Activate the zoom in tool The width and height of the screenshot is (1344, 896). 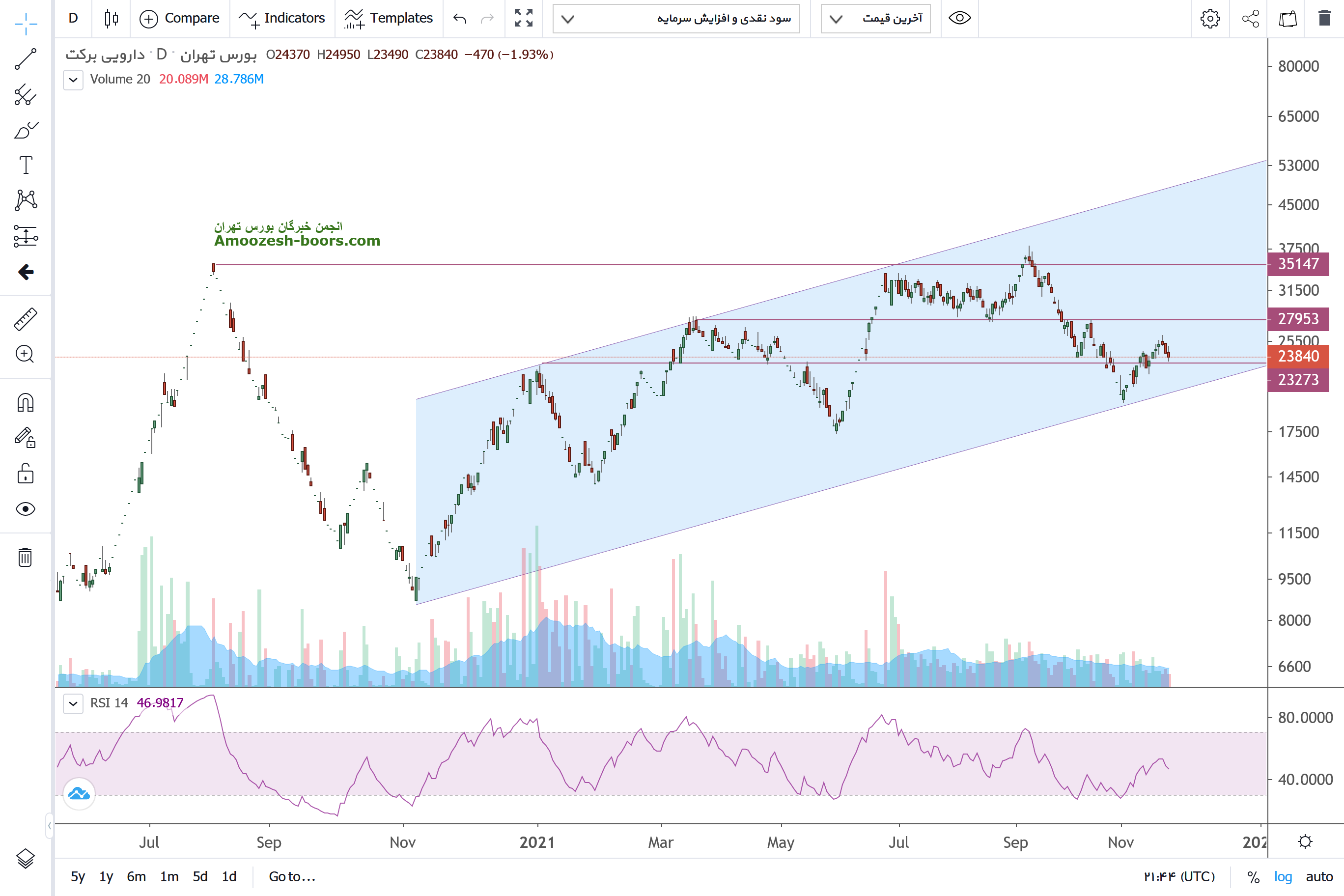click(x=25, y=354)
